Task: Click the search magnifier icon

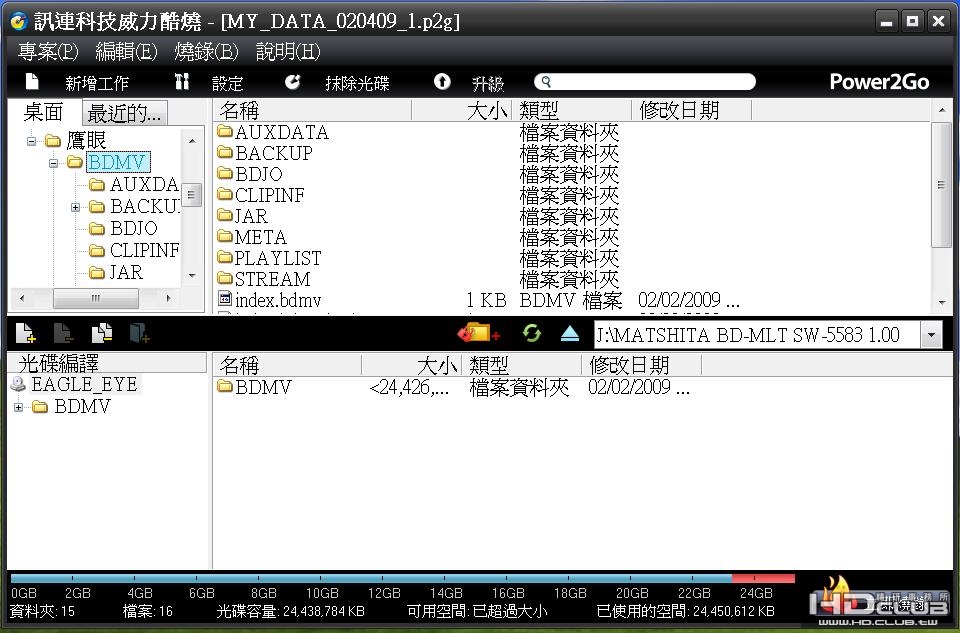Action: 546,81
